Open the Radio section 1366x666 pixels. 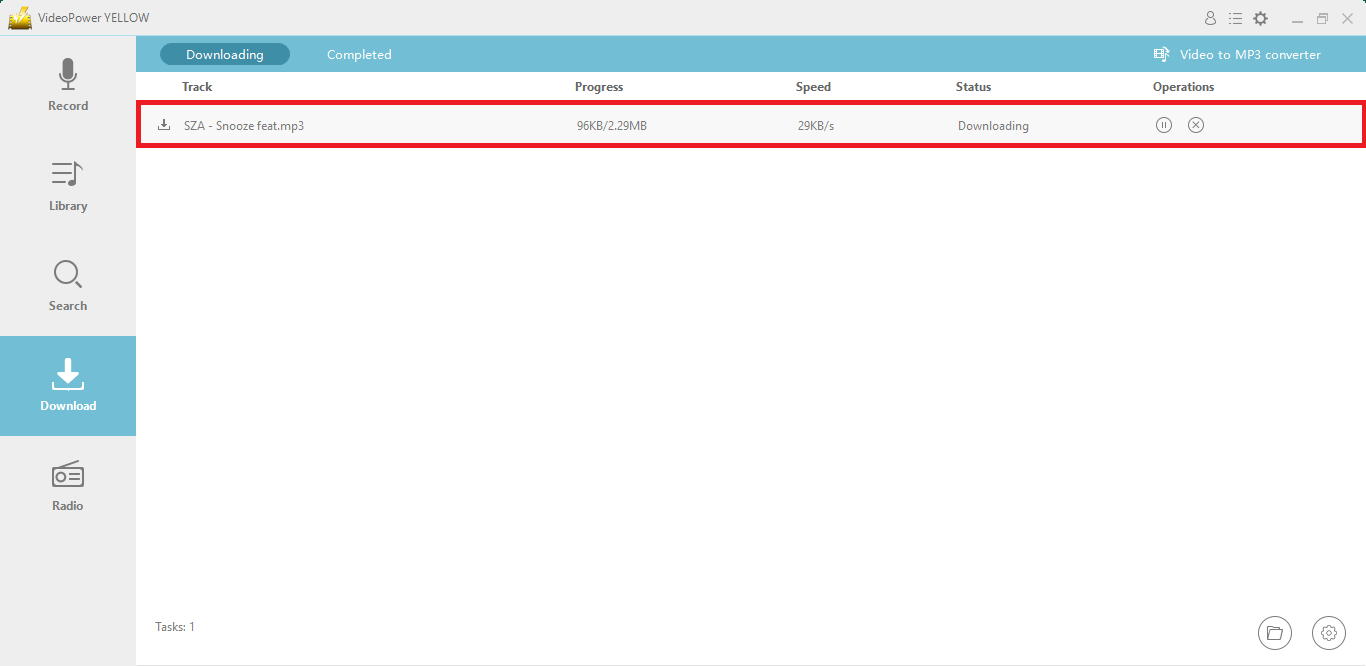coord(68,486)
